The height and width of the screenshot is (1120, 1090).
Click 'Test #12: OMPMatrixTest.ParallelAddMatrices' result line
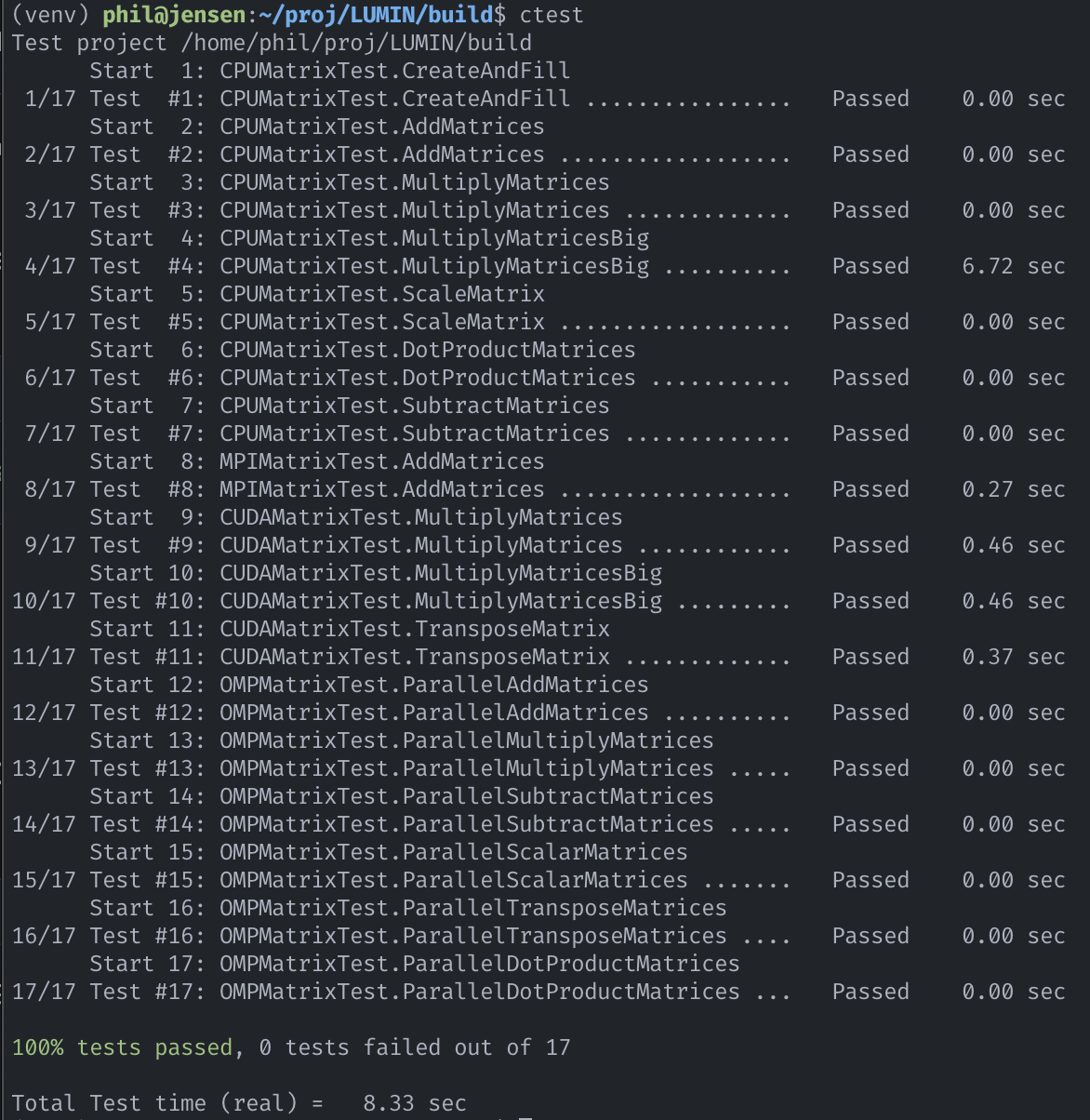[538, 713]
